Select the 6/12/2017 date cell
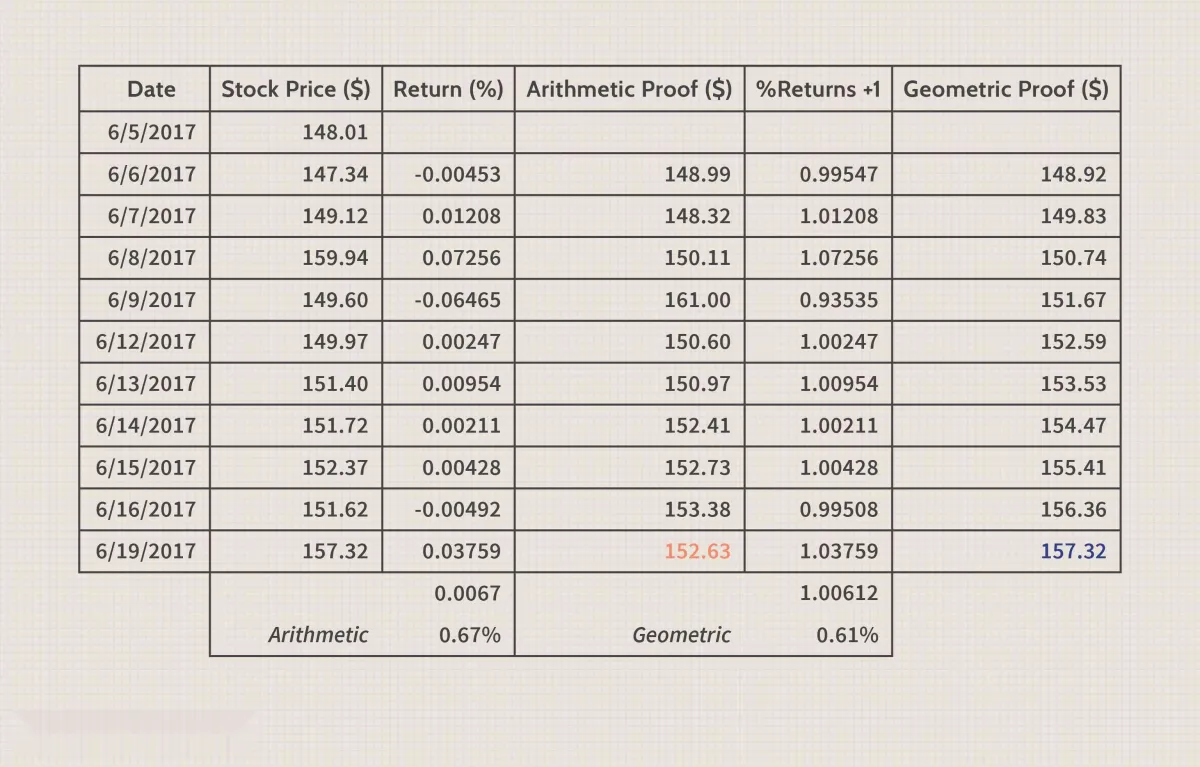 pyautogui.click(x=146, y=342)
